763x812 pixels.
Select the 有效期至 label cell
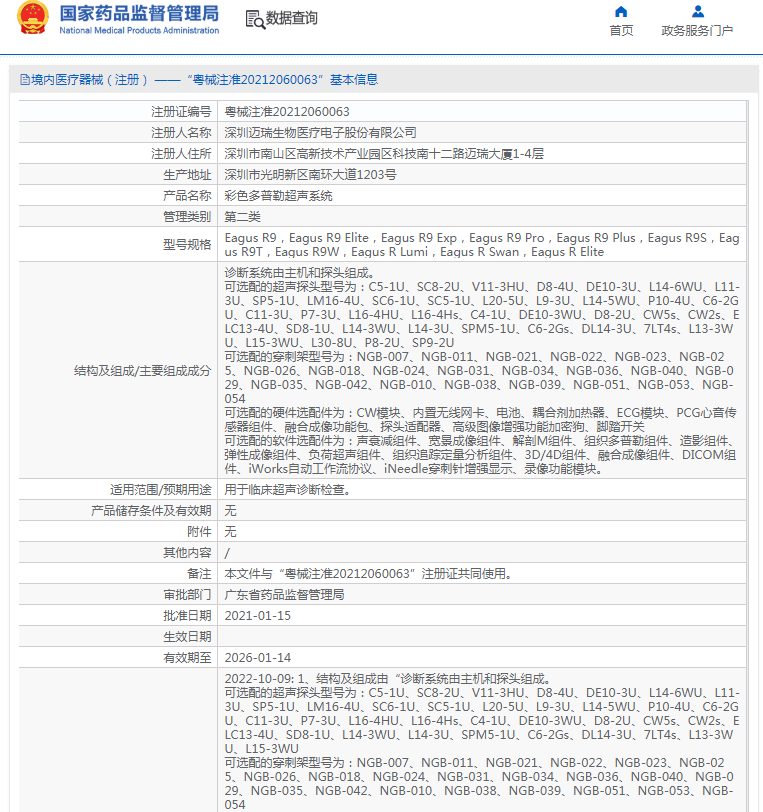pos(118,658)
